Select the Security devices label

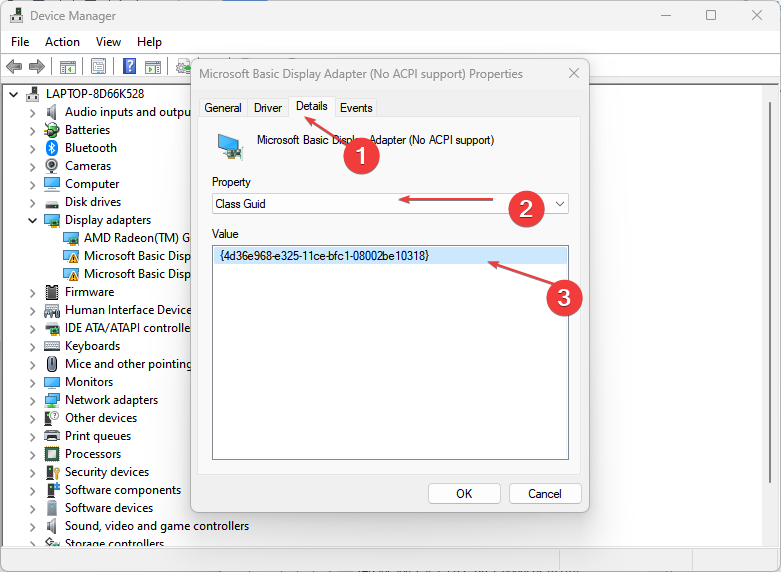107,472
